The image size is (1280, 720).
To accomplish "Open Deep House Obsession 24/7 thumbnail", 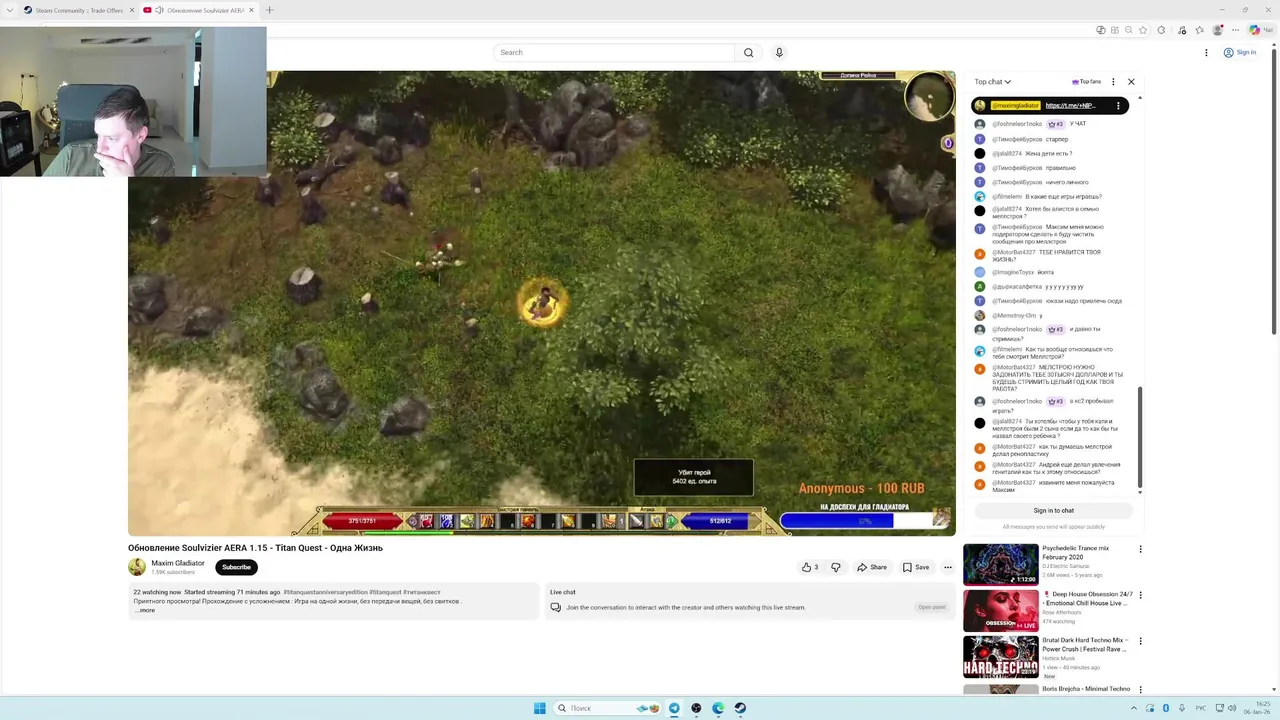I will tap(1000, 611).
